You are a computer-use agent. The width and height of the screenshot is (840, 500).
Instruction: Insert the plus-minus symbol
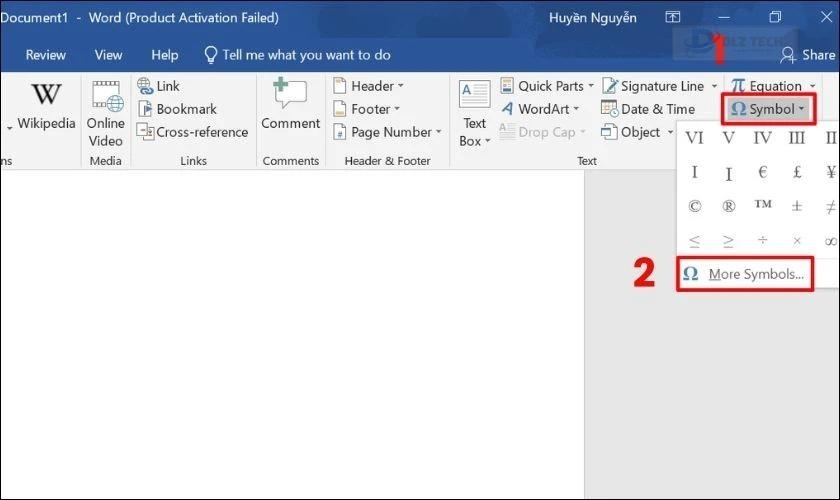coord(797,206)
